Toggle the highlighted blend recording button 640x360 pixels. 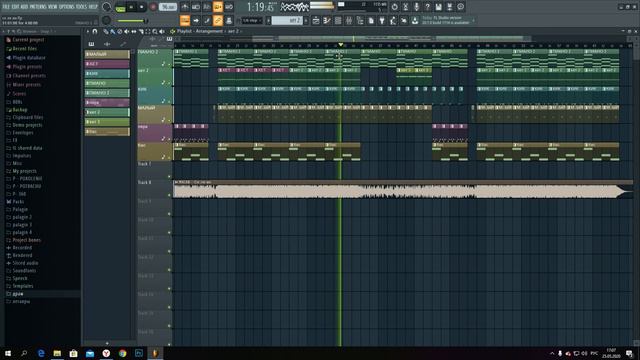pos(218,7)
